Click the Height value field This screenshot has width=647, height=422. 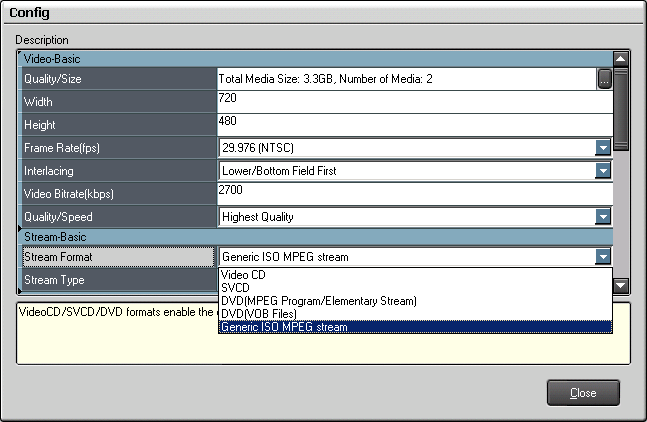pos(413,124)
